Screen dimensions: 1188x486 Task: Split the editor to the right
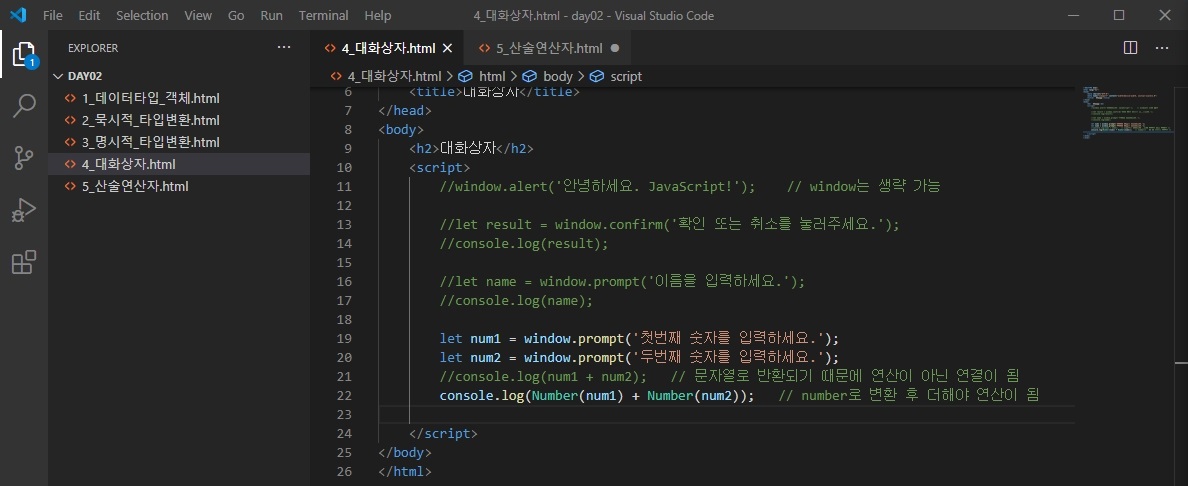[x=1130, y=48]
